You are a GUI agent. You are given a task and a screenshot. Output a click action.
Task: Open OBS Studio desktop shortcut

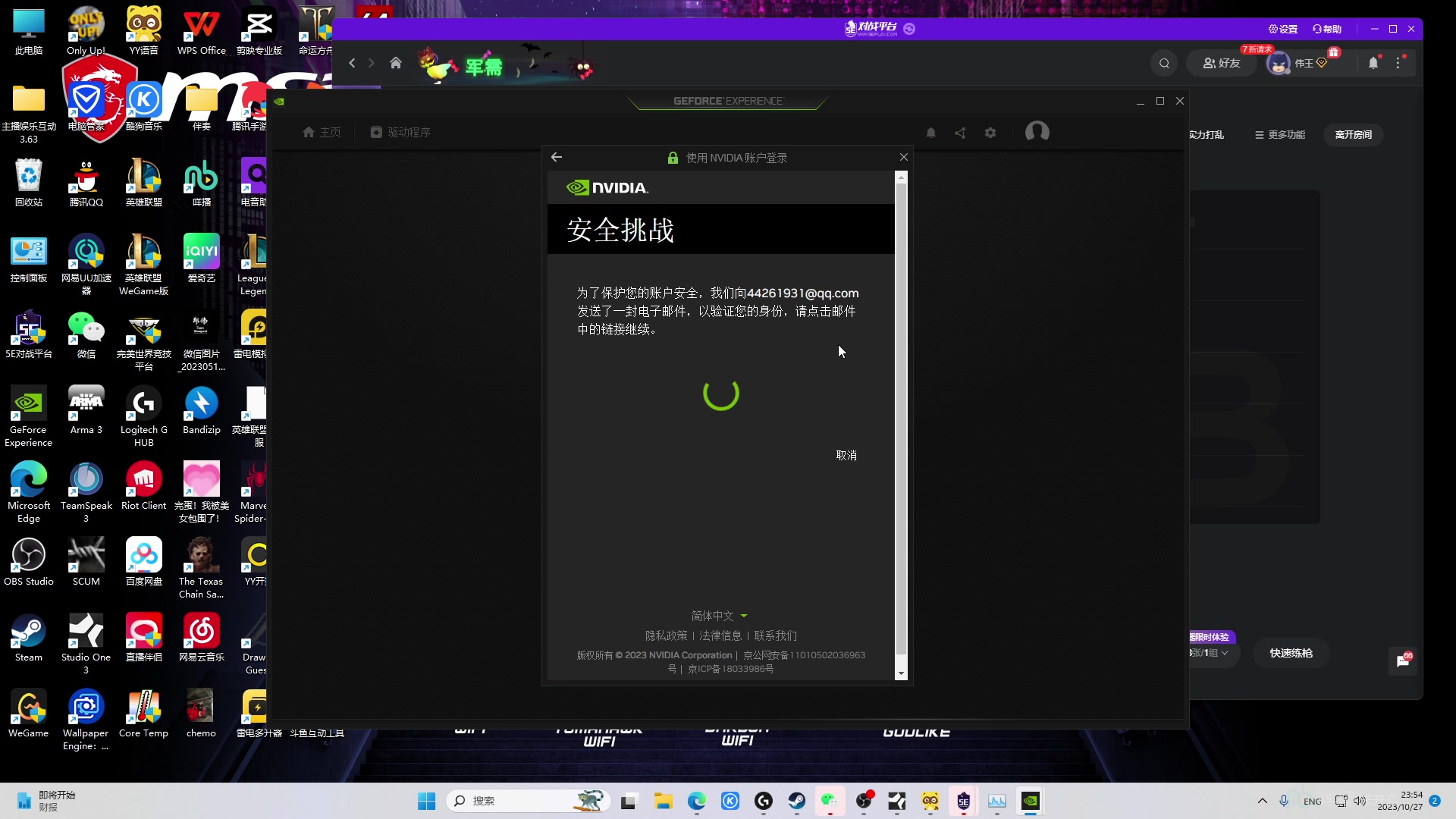point(29,562)
